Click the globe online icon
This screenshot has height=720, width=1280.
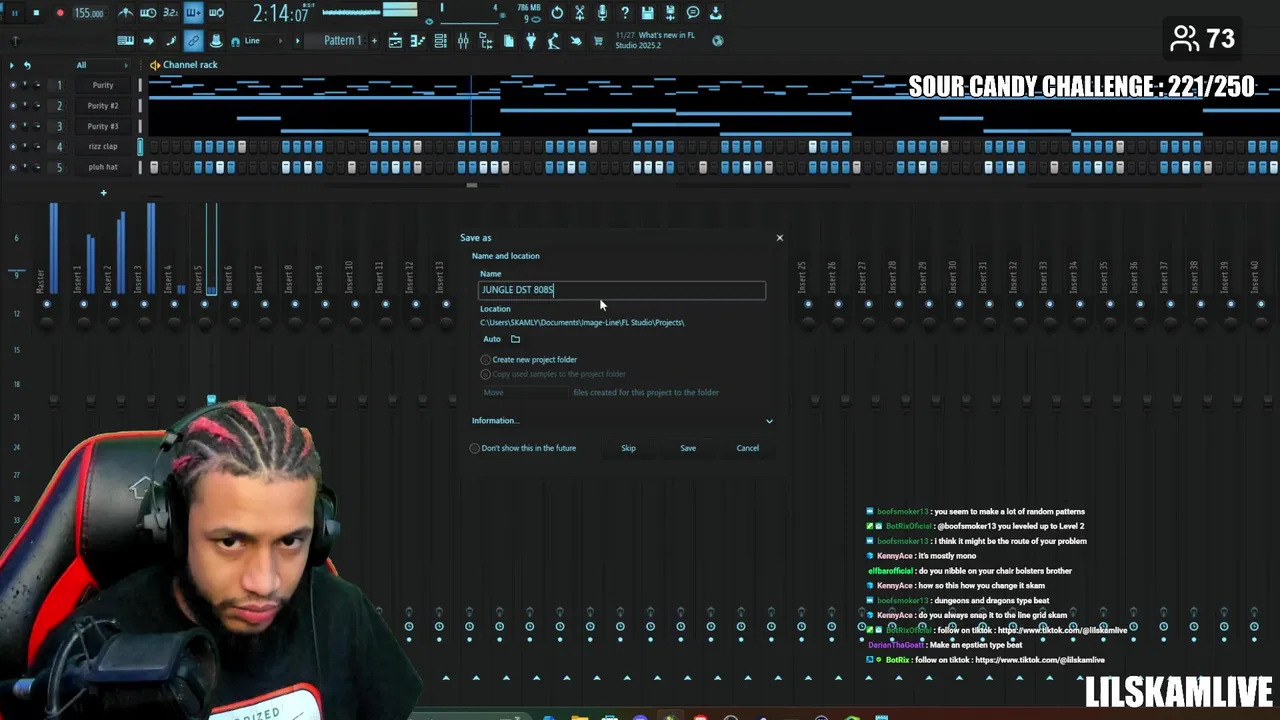point(717,41)
